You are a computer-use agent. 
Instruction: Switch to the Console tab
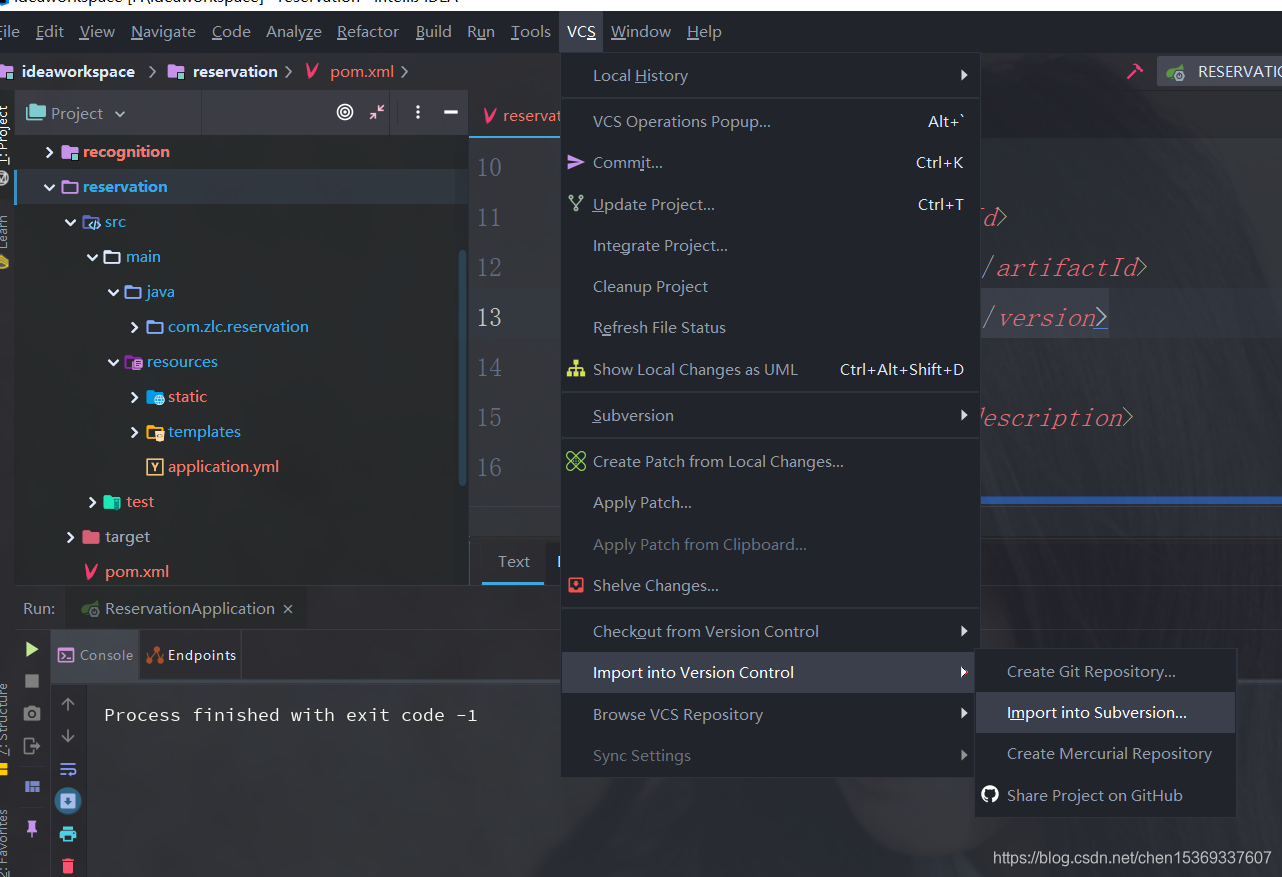coord(95,656)
